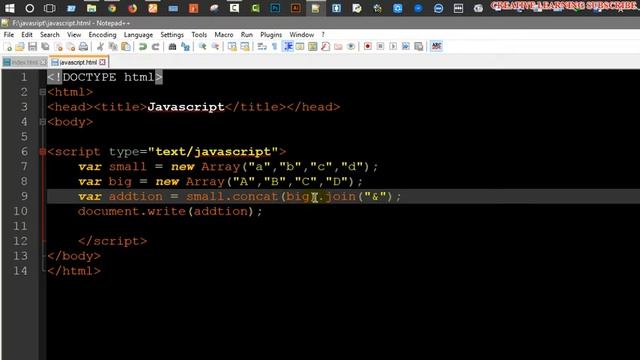Stop macro recording with the stop icon
This screenshot has width=640, height=360.
coord(380,47)
